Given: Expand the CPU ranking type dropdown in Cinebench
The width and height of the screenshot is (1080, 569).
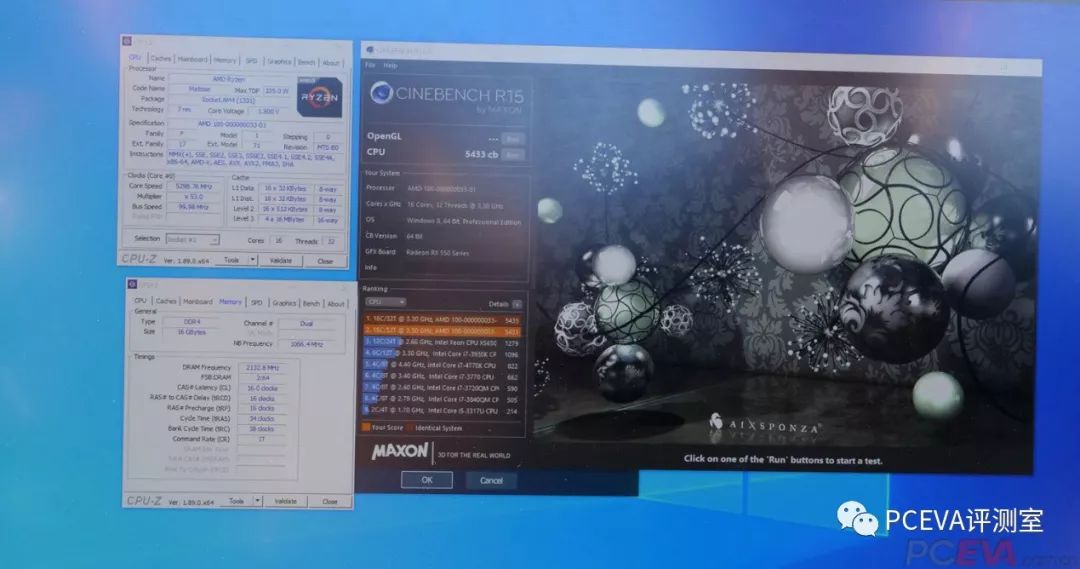Looking at the screenshot, I should point(385,302).
